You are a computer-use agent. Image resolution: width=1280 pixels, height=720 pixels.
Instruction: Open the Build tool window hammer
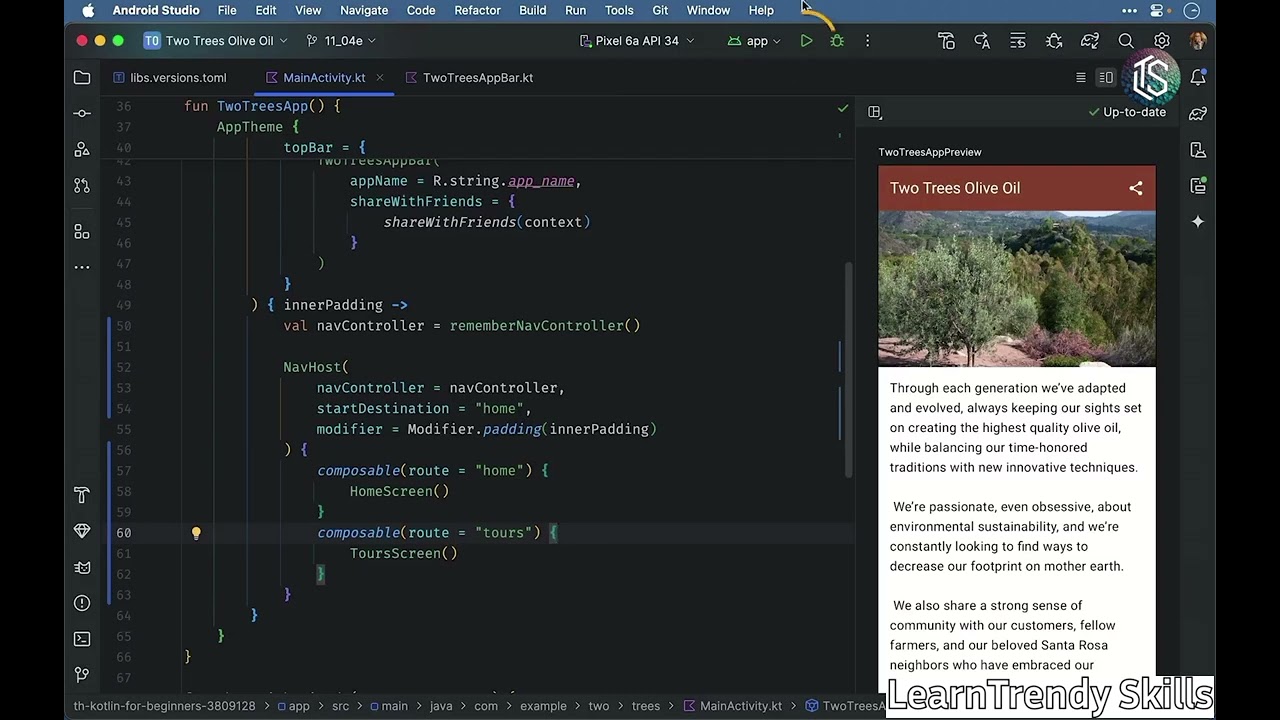point(82,495)
